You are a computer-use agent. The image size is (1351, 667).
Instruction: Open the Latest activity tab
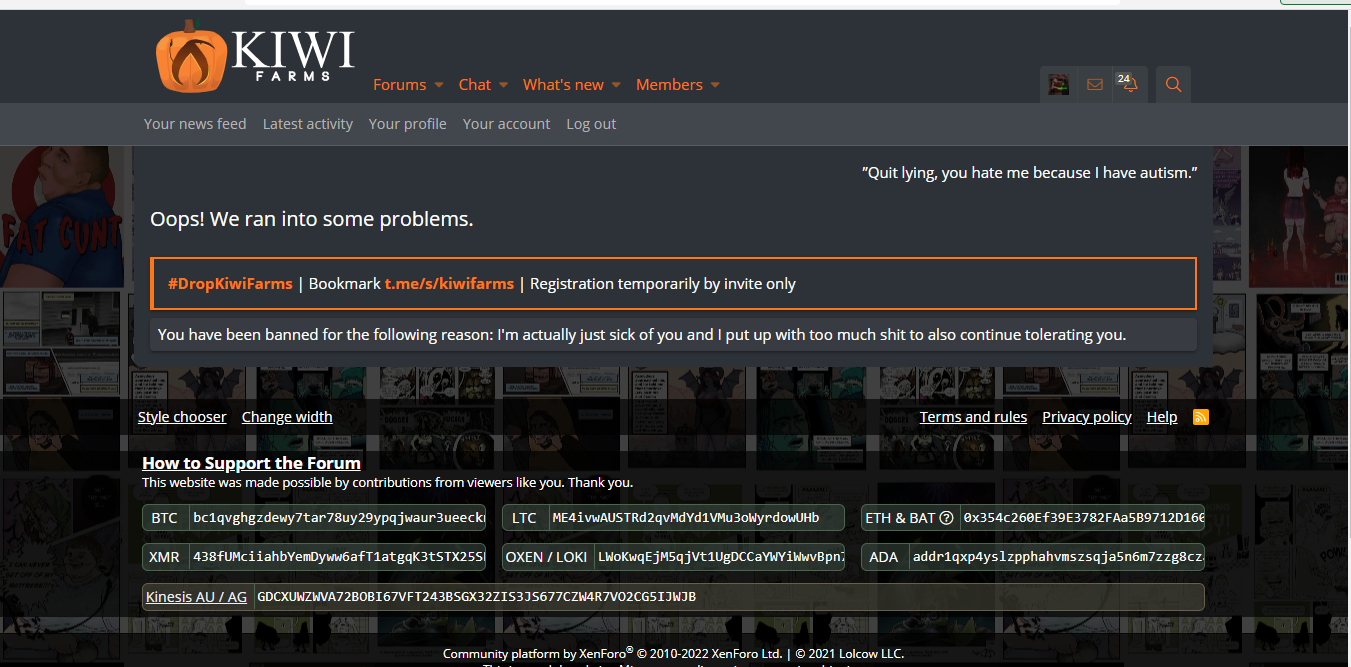coord(308,124)
